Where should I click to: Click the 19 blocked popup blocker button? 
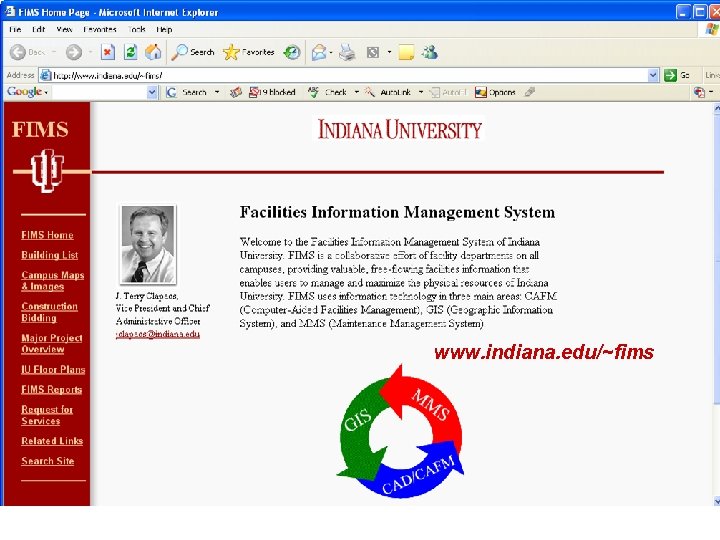pos(272,92)
